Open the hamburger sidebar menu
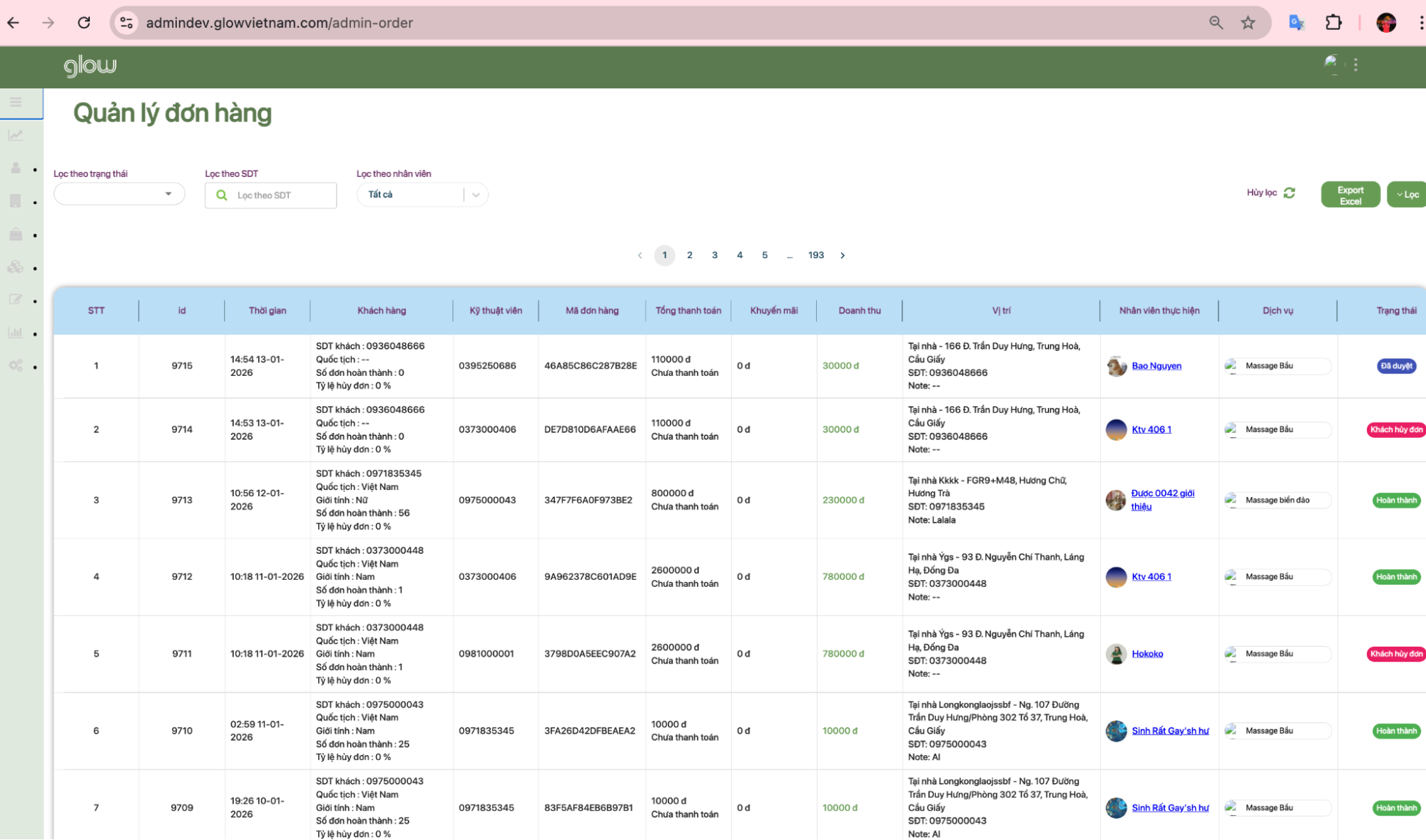The height and width of the screenshot is (840, 1426). tap(16, 102)
